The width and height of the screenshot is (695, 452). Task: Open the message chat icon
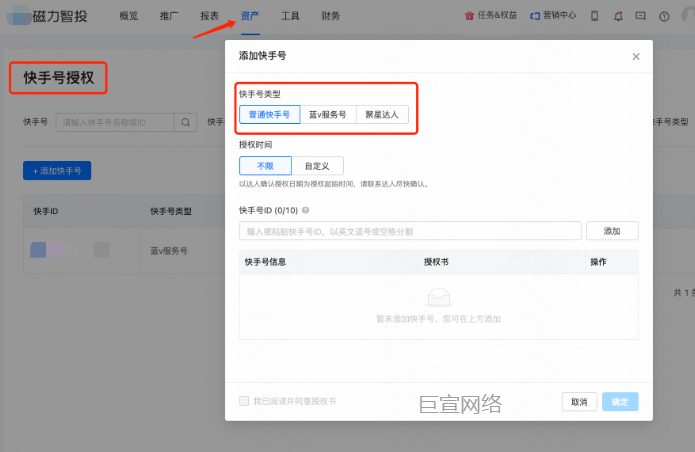tap(640, 16)
